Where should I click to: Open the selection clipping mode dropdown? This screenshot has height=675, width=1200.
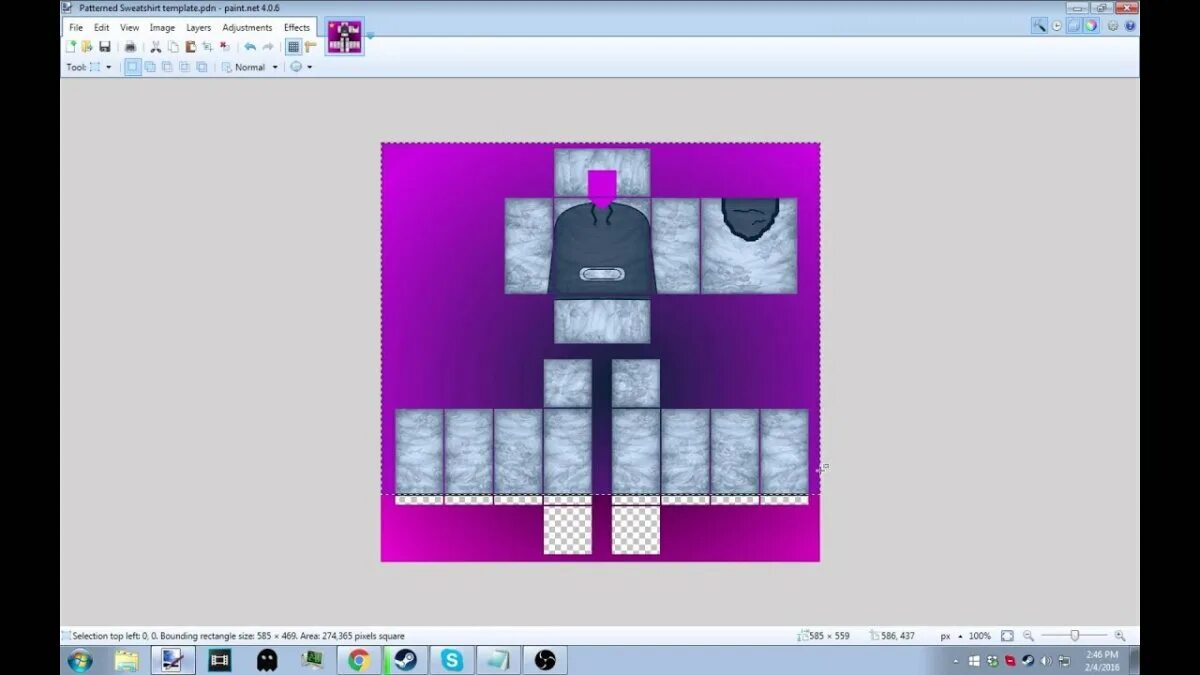(x=301, y=67)
